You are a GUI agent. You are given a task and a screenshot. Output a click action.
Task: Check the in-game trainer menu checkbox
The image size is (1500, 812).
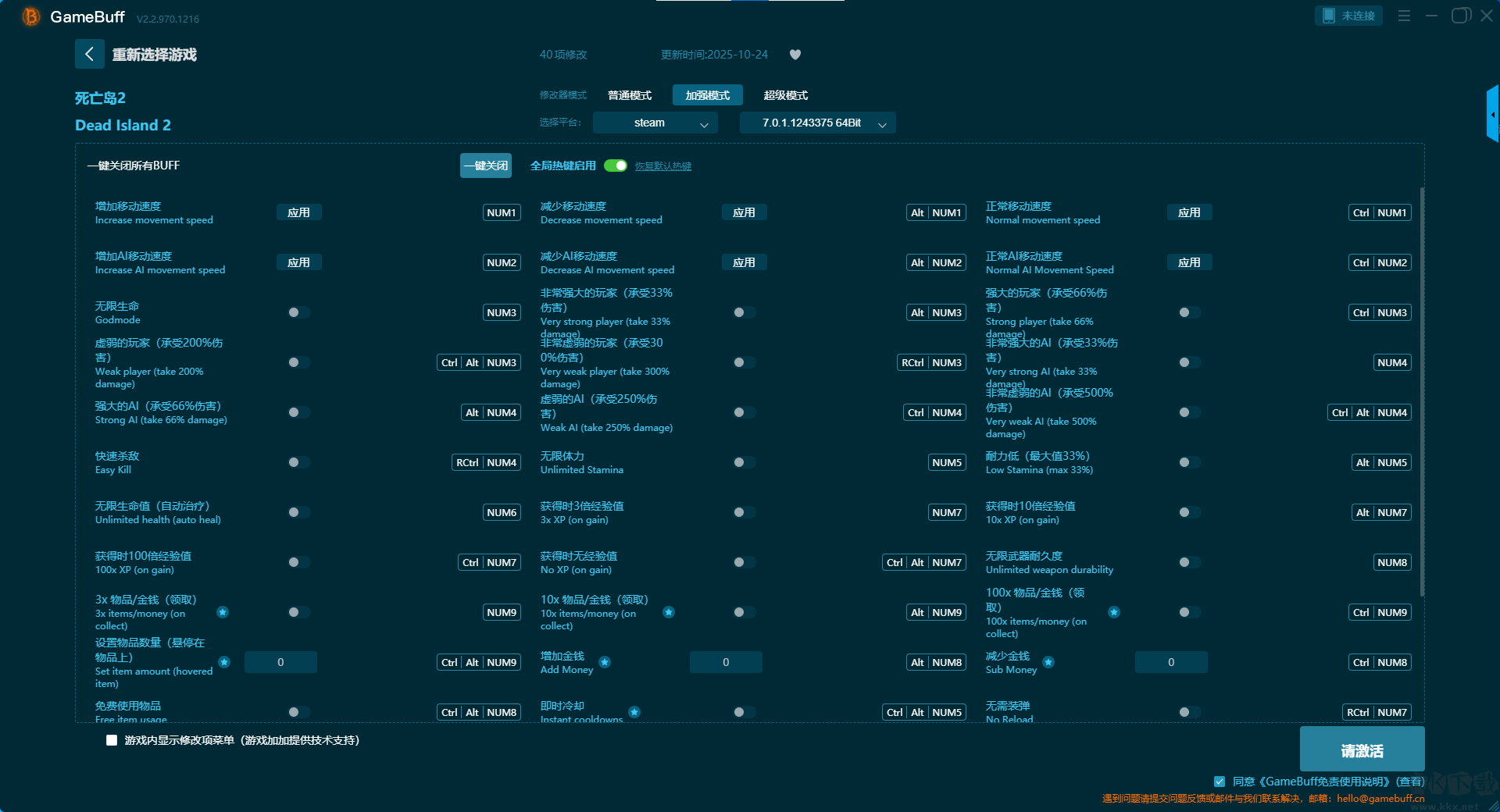112,740
